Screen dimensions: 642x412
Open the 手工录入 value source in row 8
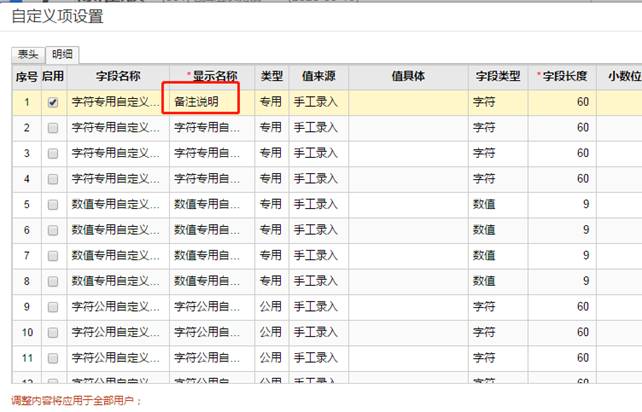coord(319,281)
